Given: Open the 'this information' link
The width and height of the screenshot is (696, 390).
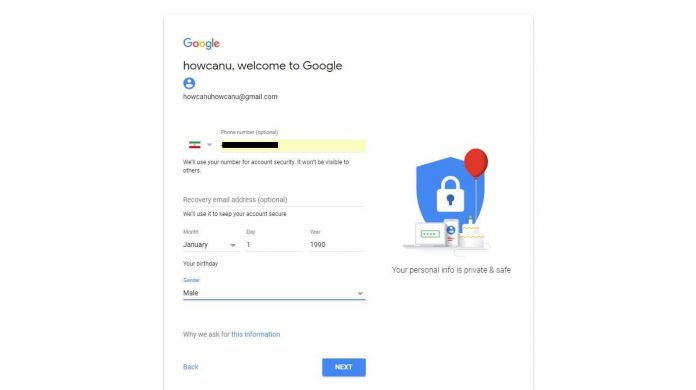Looking at the screenshot, I should (256, 334).
